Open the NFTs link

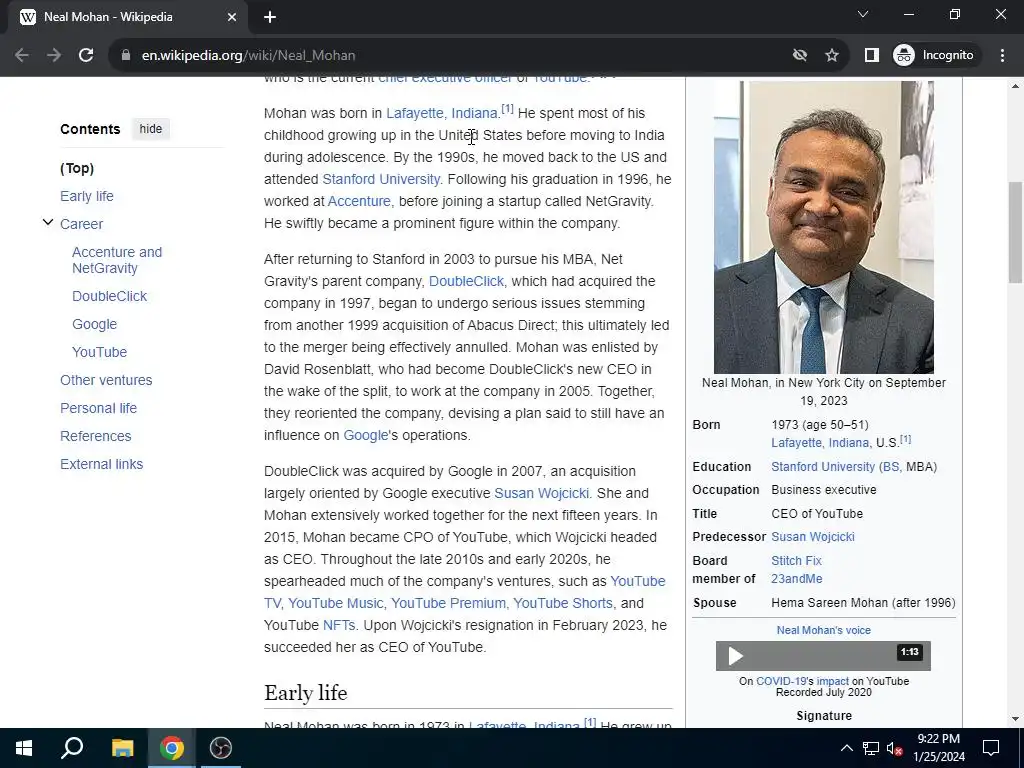(x=339, y=626)
